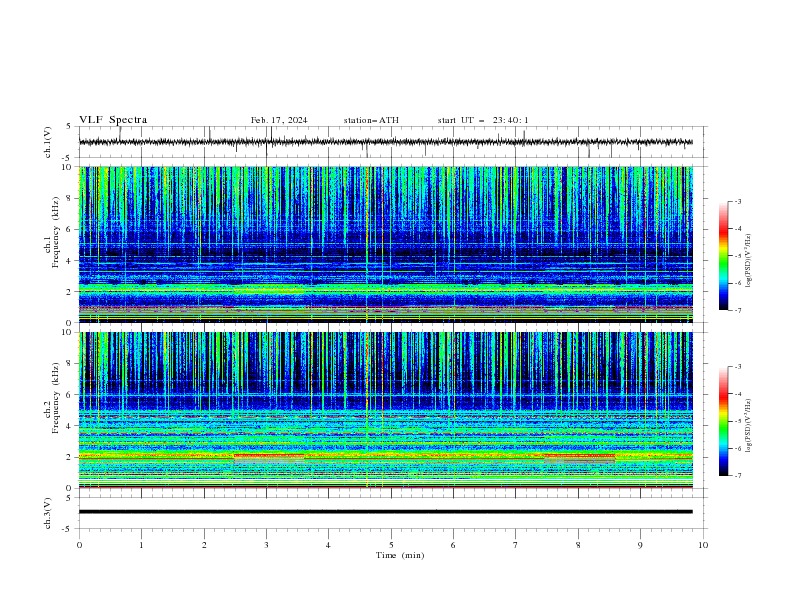This screenshot has width=792, height=612.
Task: Click time axis tick label '5'
Action: pos(391,545)
